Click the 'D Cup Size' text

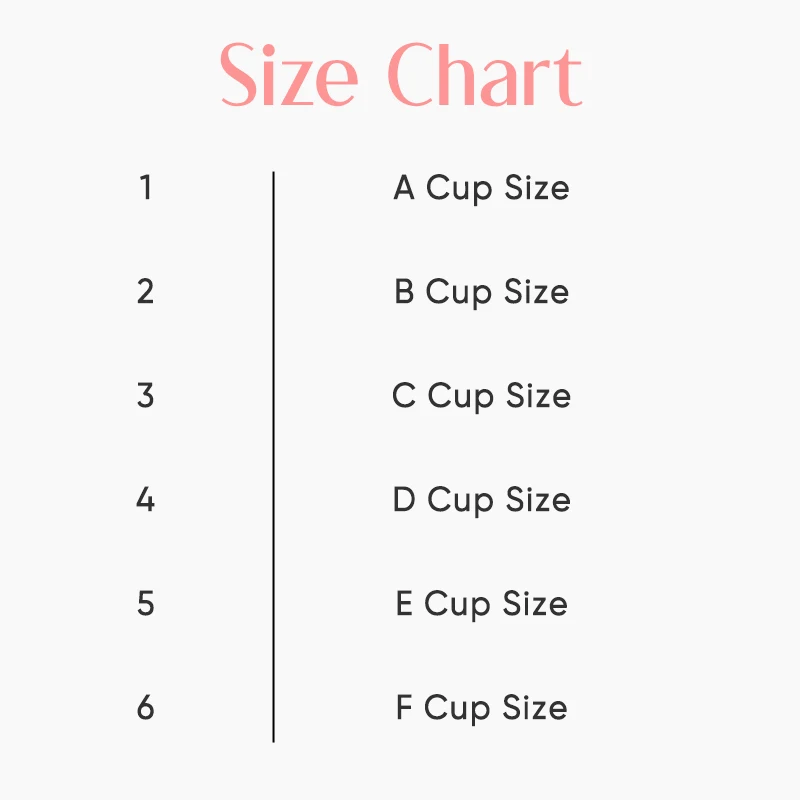tap(481, 500)
